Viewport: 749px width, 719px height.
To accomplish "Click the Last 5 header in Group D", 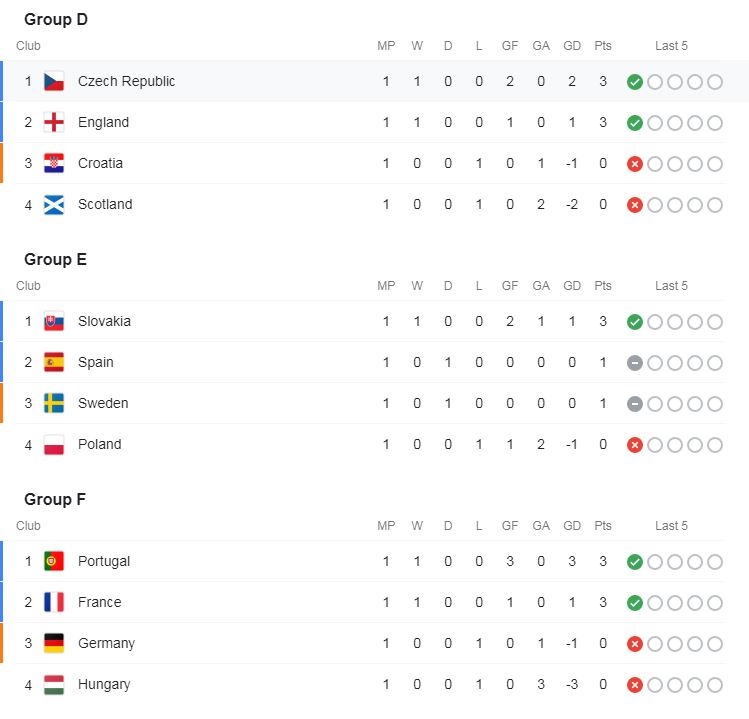I will [x=671, y=46].
